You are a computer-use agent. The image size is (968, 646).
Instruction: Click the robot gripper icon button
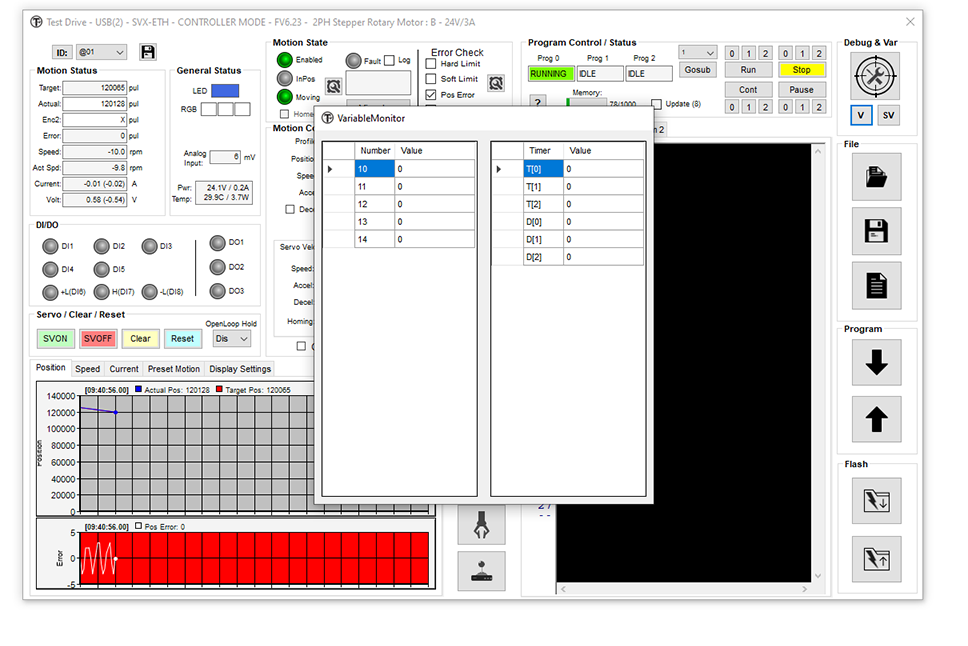coord(481,525)
